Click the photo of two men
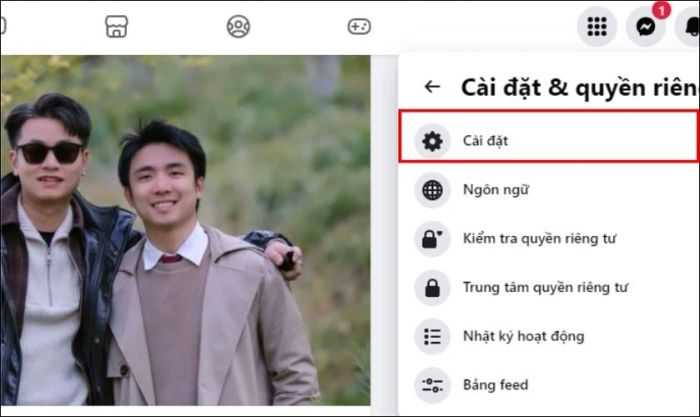Image resolution: width=700 pixels, height=417 pixels. point(185,230)
